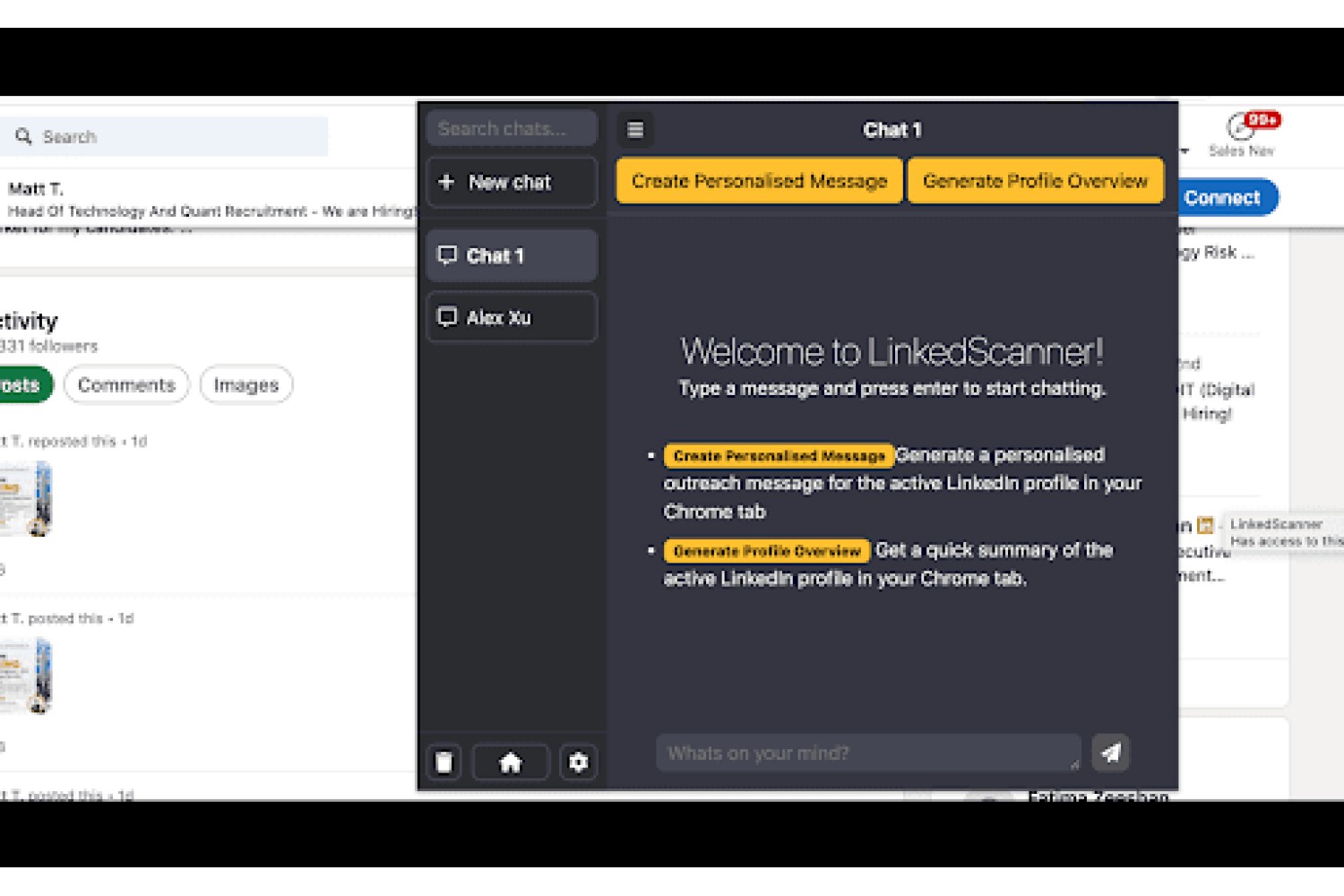Click inline Generate Profile Overview label
This screenshot has height=896, width=1344.
(767, 551)
